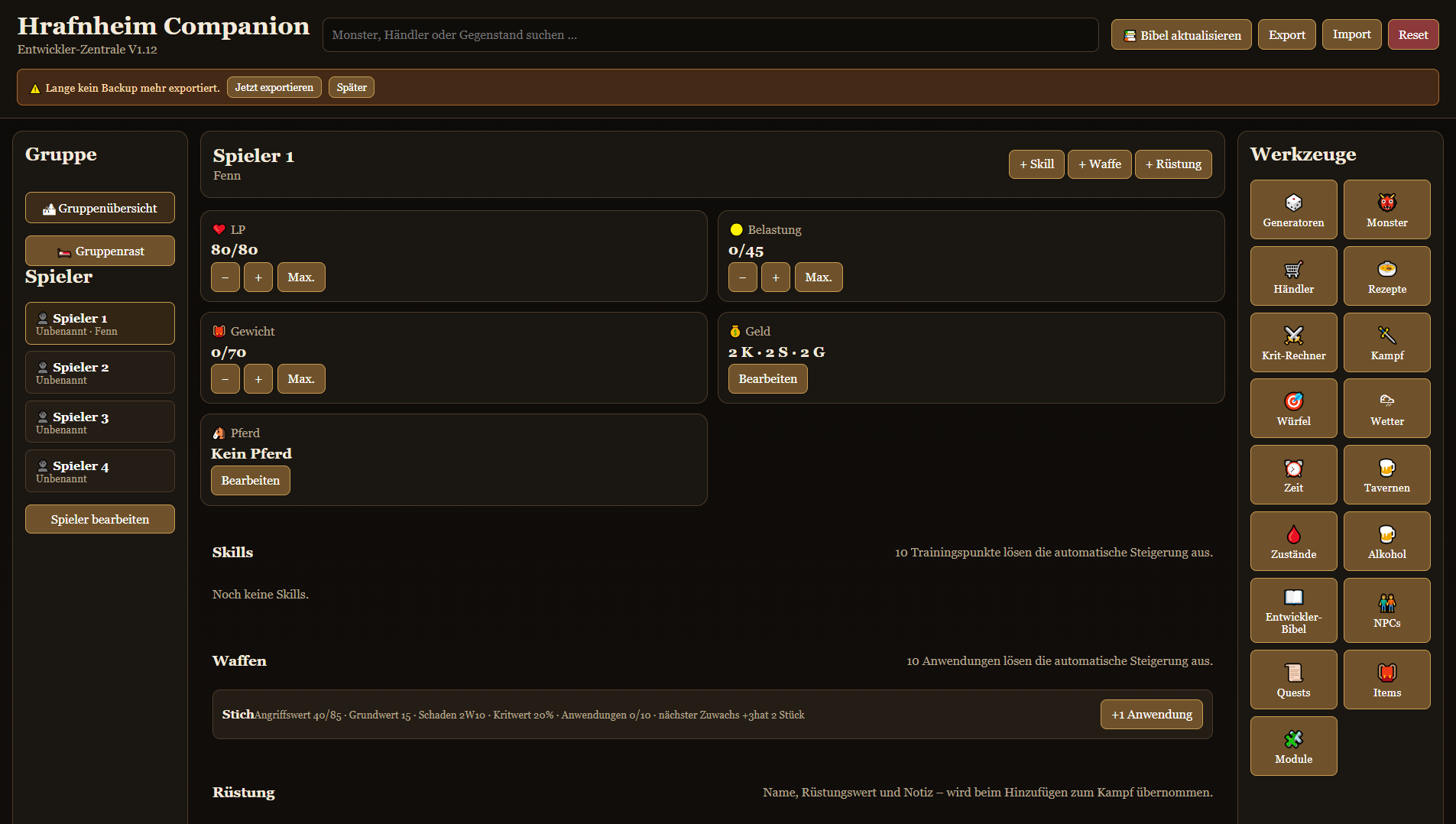Open the Händler shopping cart tool
Viewport: 1456px width, 824px height.
point(1293,276)
